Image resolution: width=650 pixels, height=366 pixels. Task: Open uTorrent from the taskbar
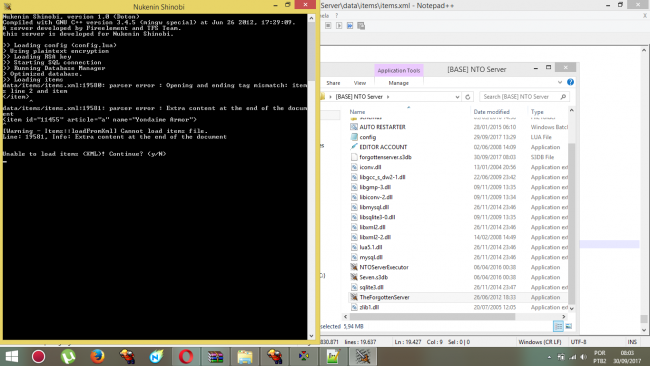point(68,356)
